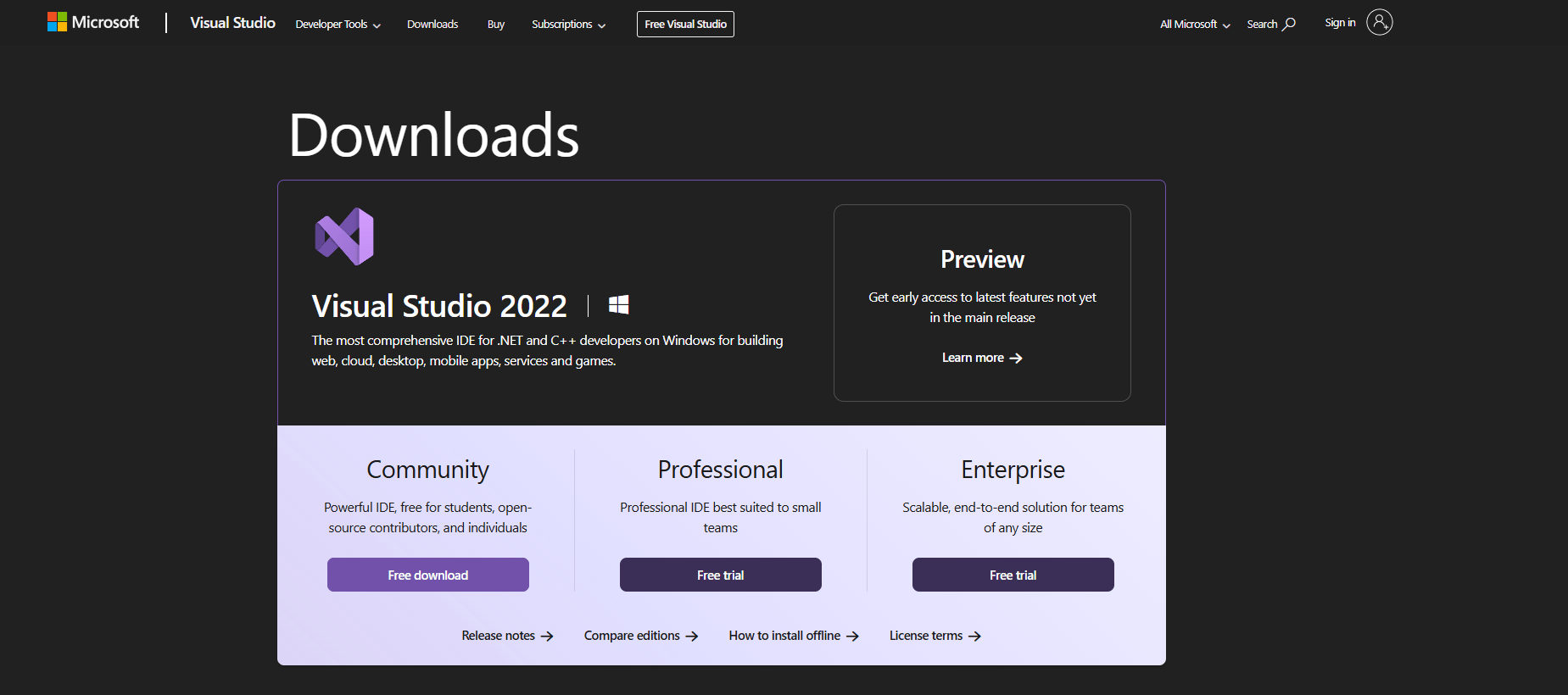The width and height of the screenshot is (1568, 695).
Task: Click Free download for Community edition
Action: point(428,575)
